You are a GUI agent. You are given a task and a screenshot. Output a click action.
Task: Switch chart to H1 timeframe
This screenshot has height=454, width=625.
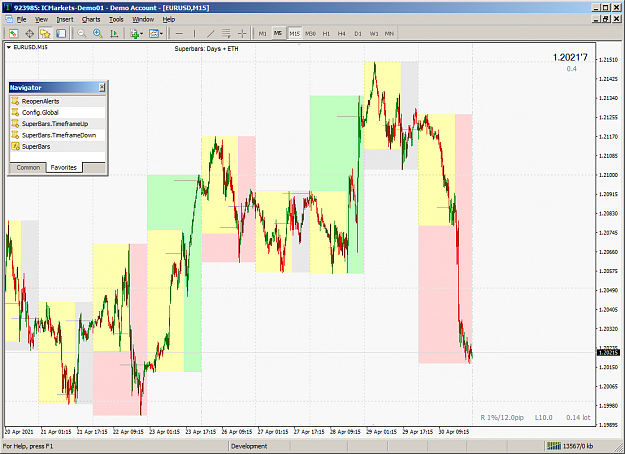point(326,33)
